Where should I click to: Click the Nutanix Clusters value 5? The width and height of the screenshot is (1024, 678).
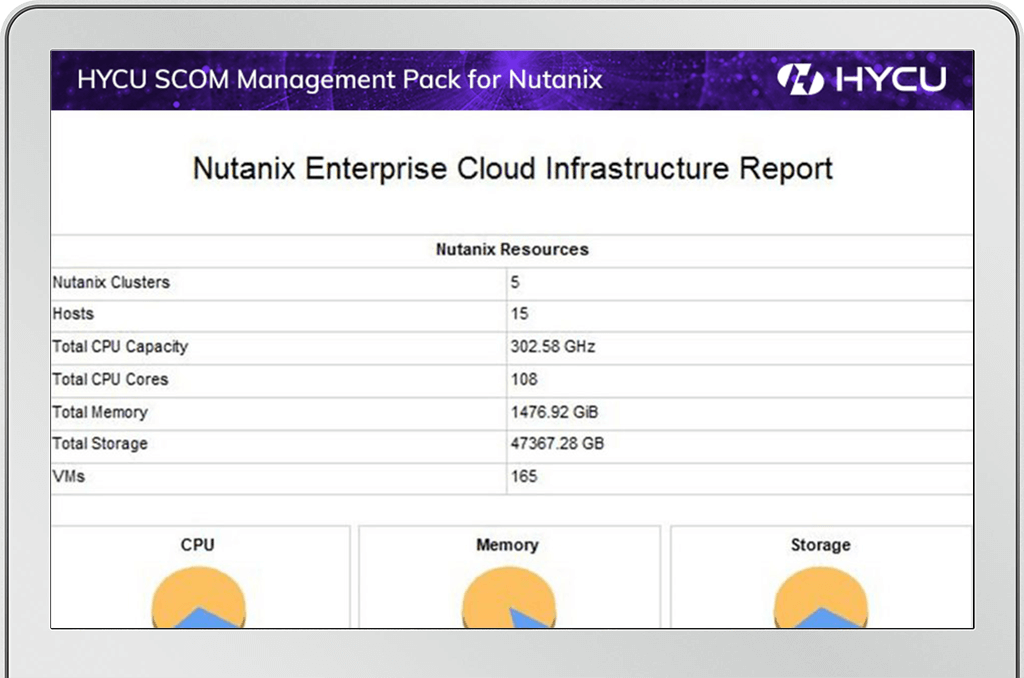click(x=515, y=282)
